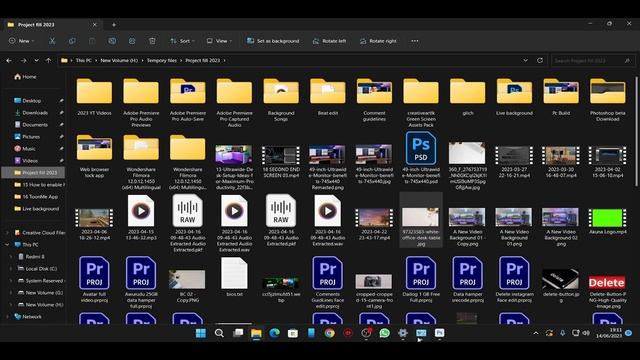Select the bios.txt file
Screen dimensions: 640x360
[234, 277]
